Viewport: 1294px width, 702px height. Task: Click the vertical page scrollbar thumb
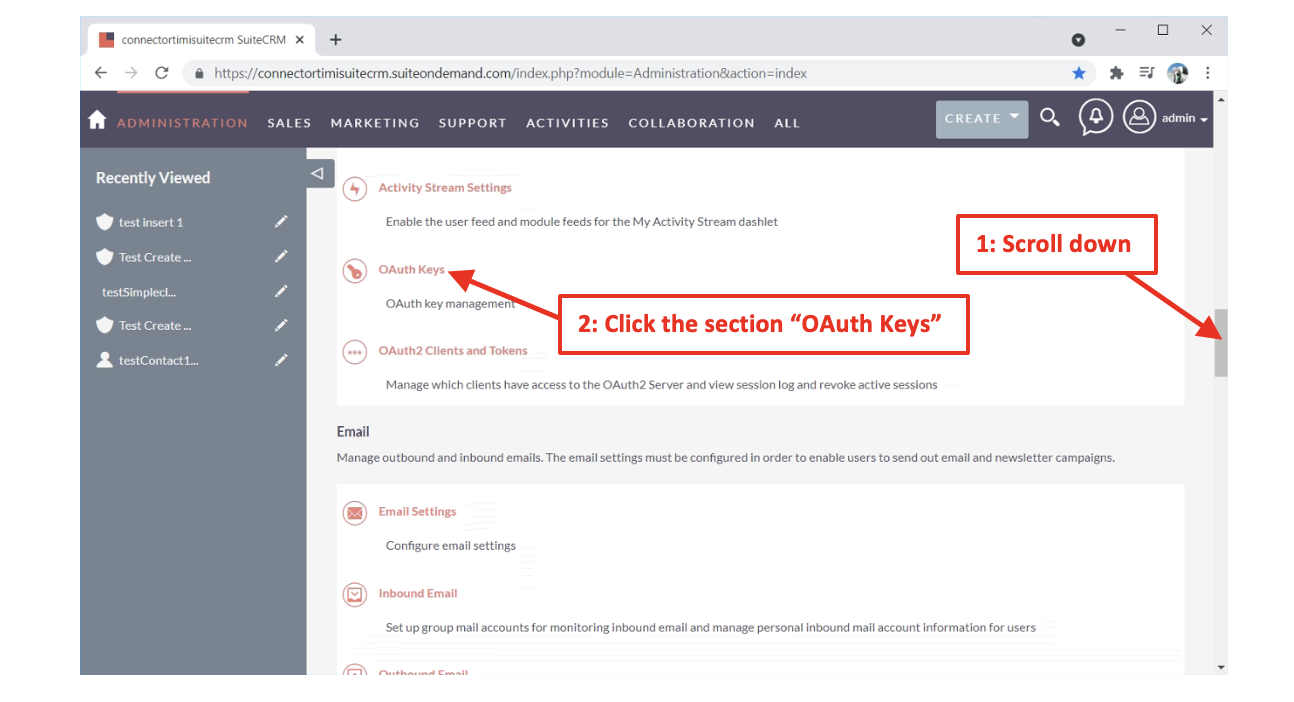click(1220, 342)
